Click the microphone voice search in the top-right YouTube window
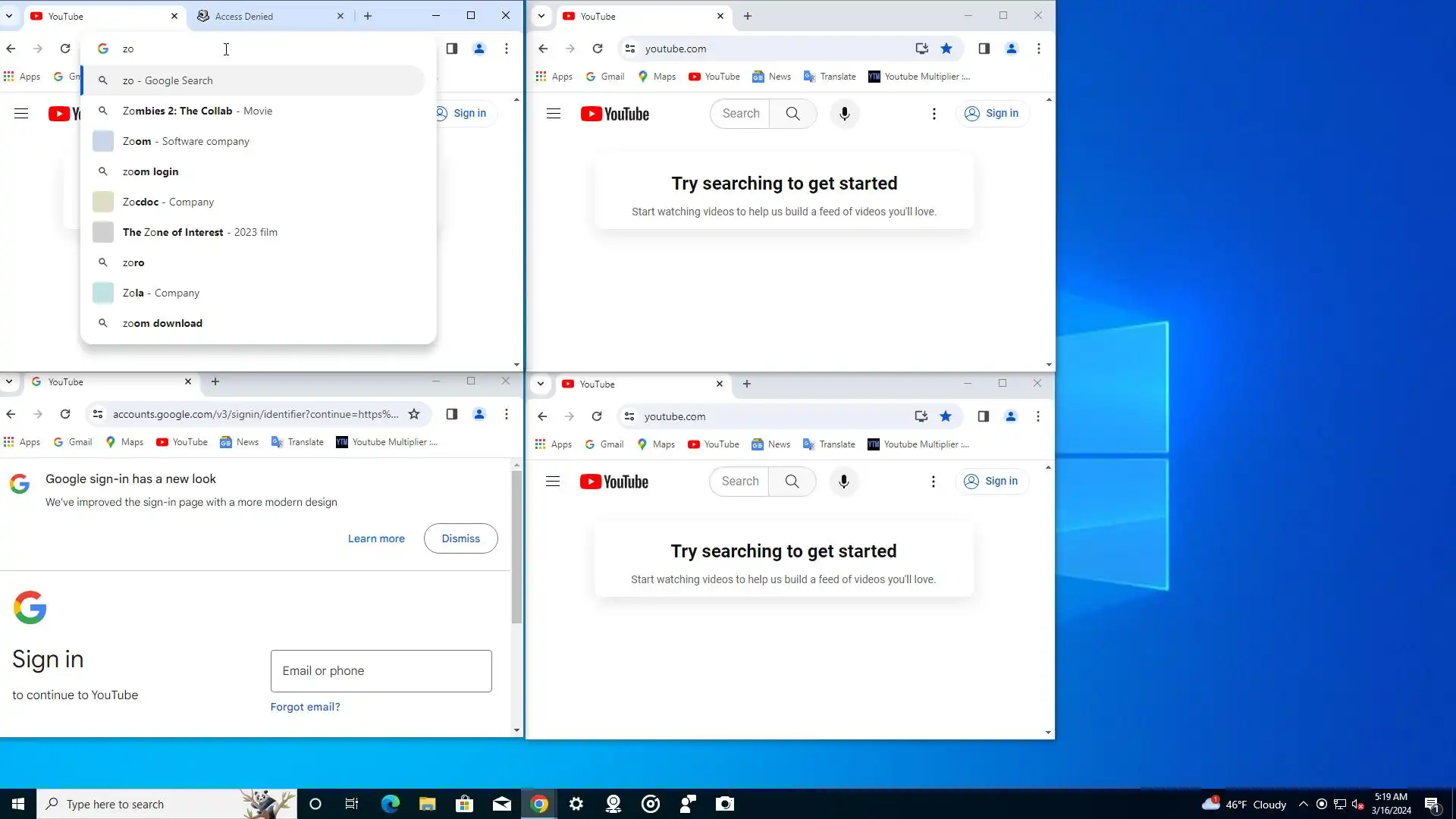This screenshot has height=819, width=1456. click(844, 114)
